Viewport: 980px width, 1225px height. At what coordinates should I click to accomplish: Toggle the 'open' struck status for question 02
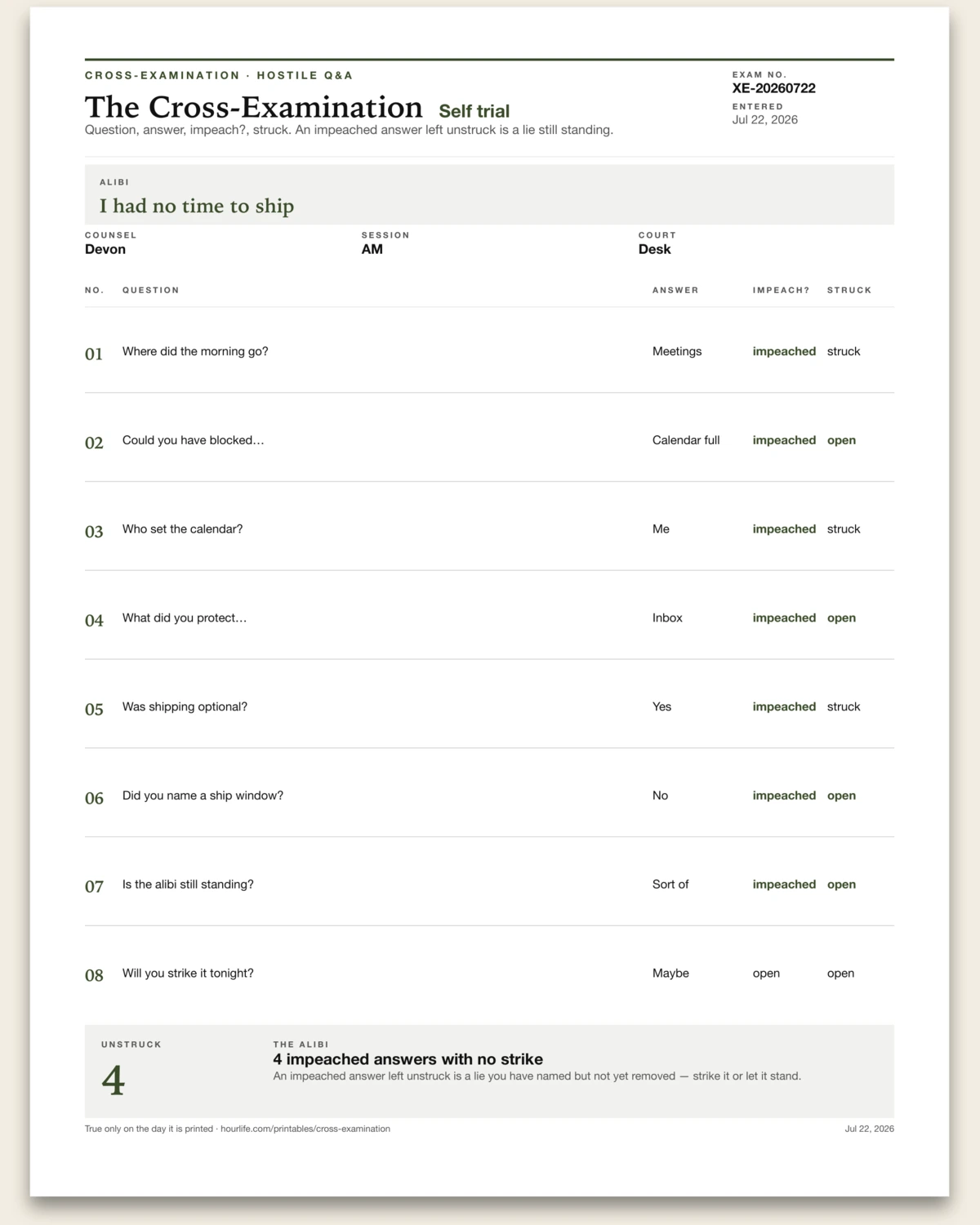(841, 440)
